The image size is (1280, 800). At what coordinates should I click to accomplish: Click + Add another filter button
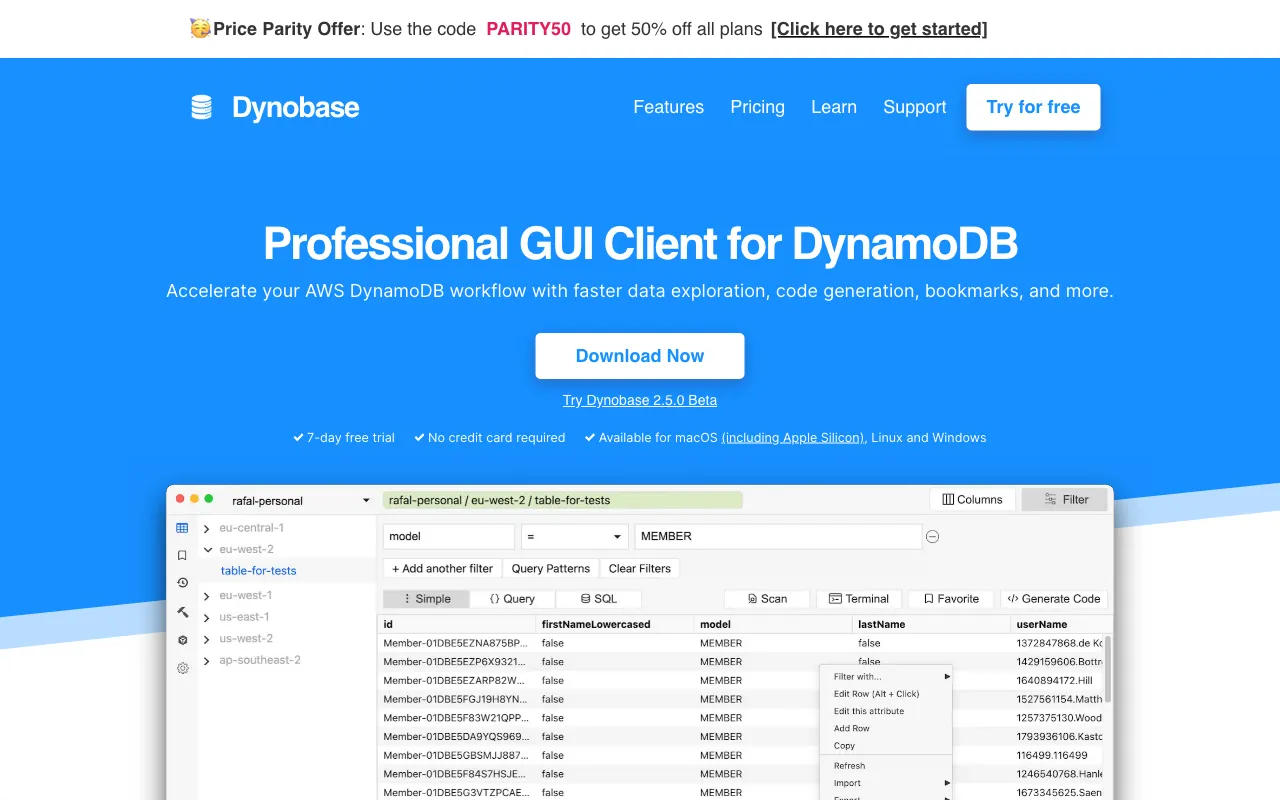pyautogui.click(x=442, y=568)
